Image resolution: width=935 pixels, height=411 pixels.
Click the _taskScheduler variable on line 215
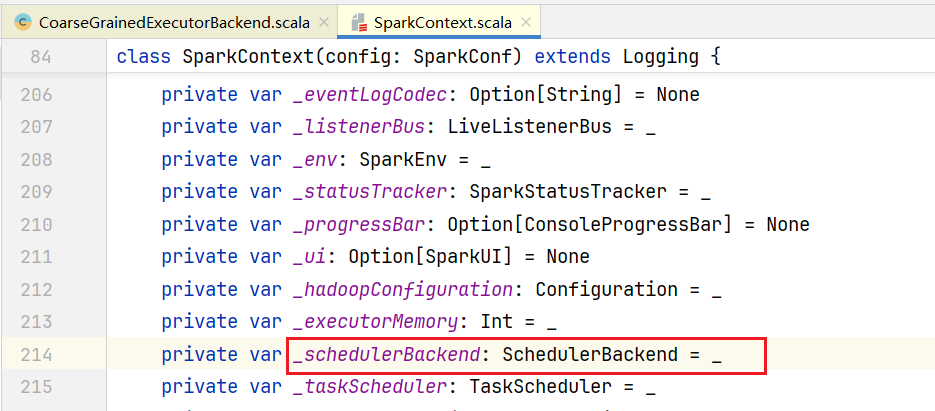pyautogui.click(x=370, y=387)
